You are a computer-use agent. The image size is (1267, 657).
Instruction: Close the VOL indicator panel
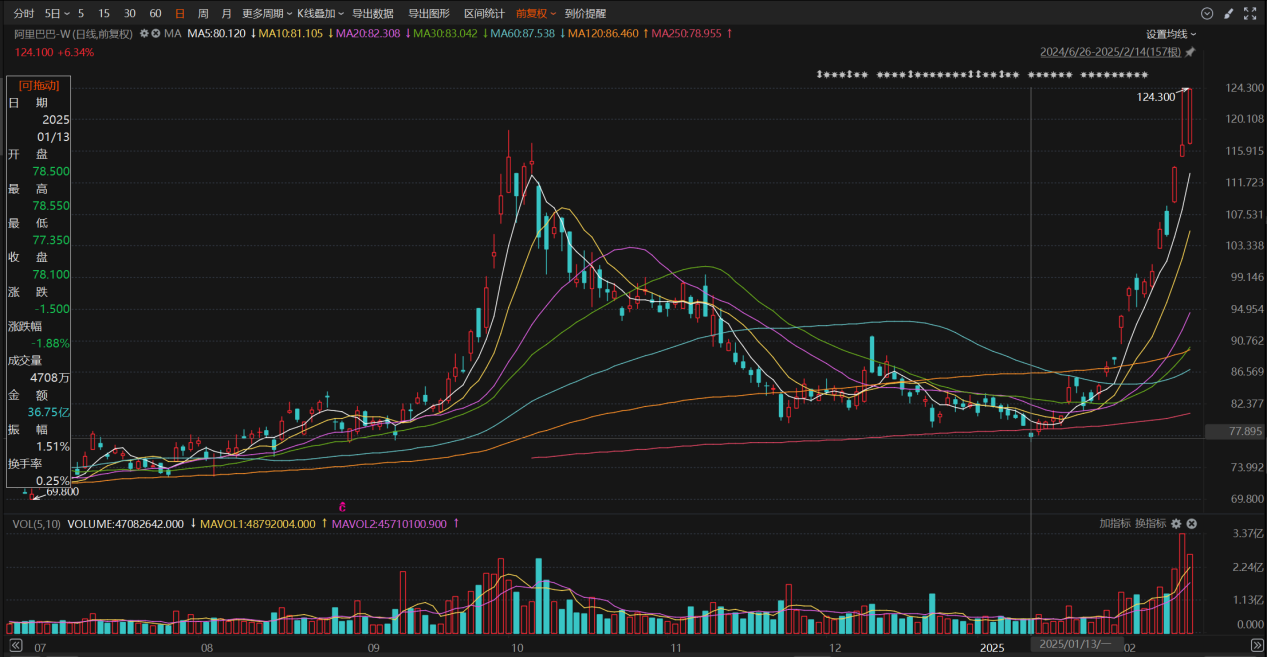tap(1192, 524)
